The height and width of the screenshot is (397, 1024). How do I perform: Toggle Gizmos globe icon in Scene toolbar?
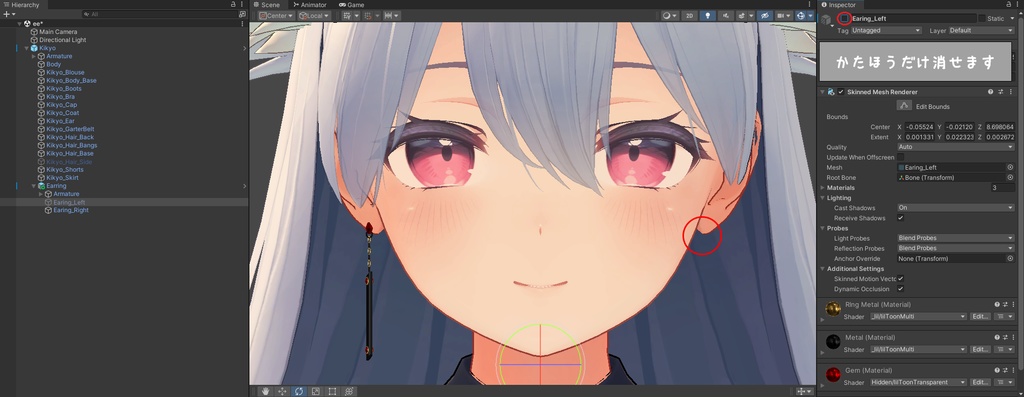click(x=801, y=16)
